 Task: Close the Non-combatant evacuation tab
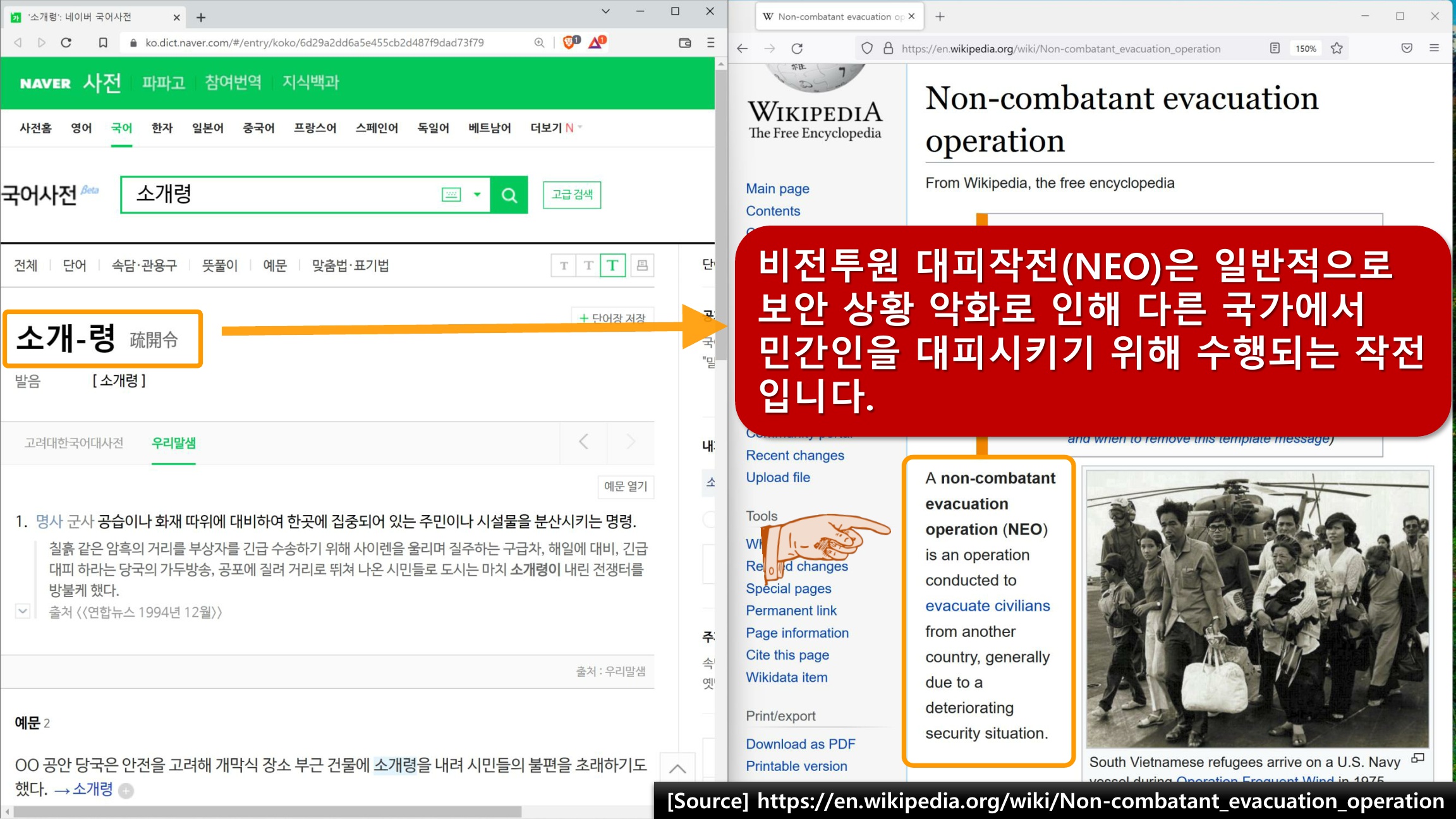pos(911,16)
